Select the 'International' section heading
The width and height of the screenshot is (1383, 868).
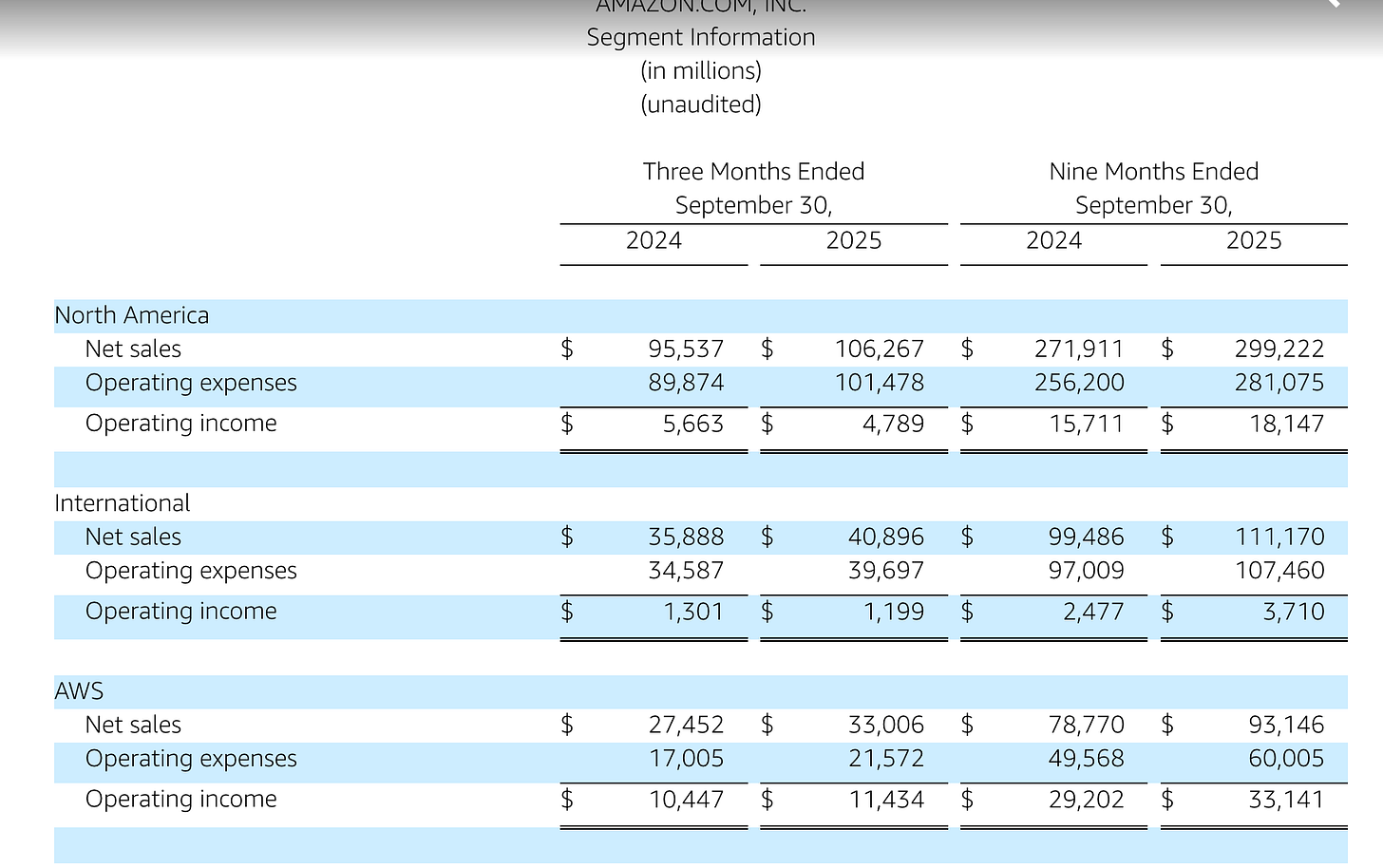click(123, 503)
